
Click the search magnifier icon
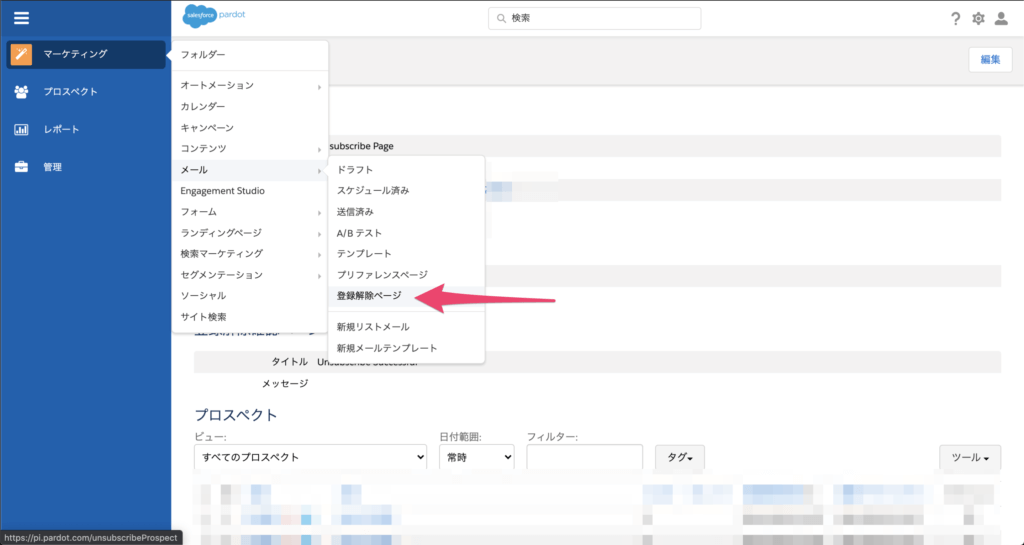pyautogui.click(x=502, y=19)
